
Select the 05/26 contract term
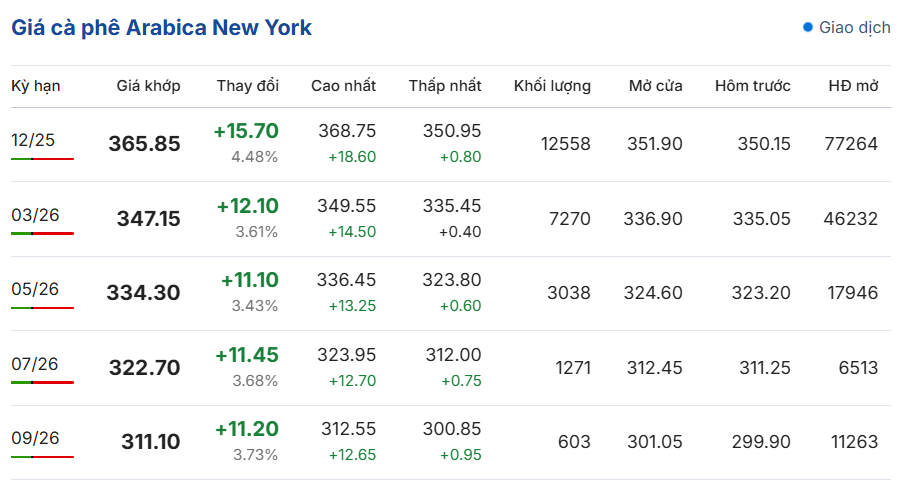tap(35, 289)
